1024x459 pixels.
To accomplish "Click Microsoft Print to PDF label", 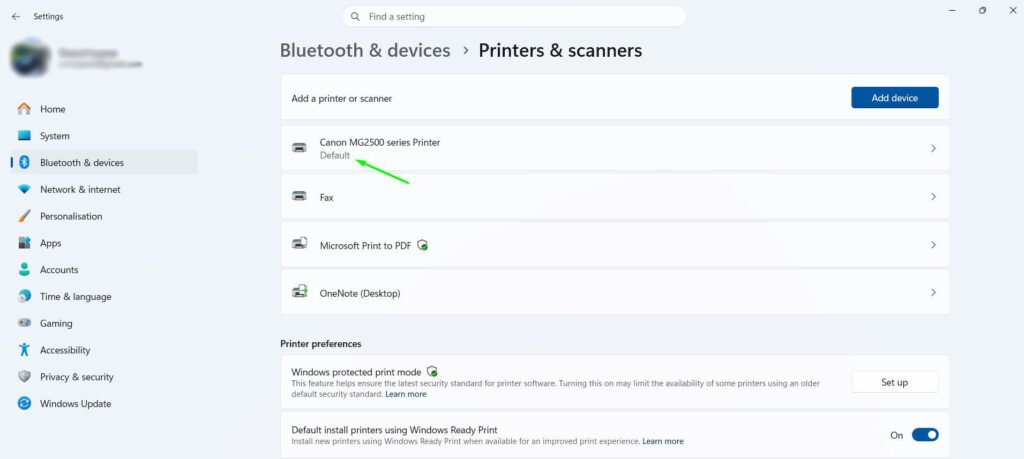I will (365, 245).
